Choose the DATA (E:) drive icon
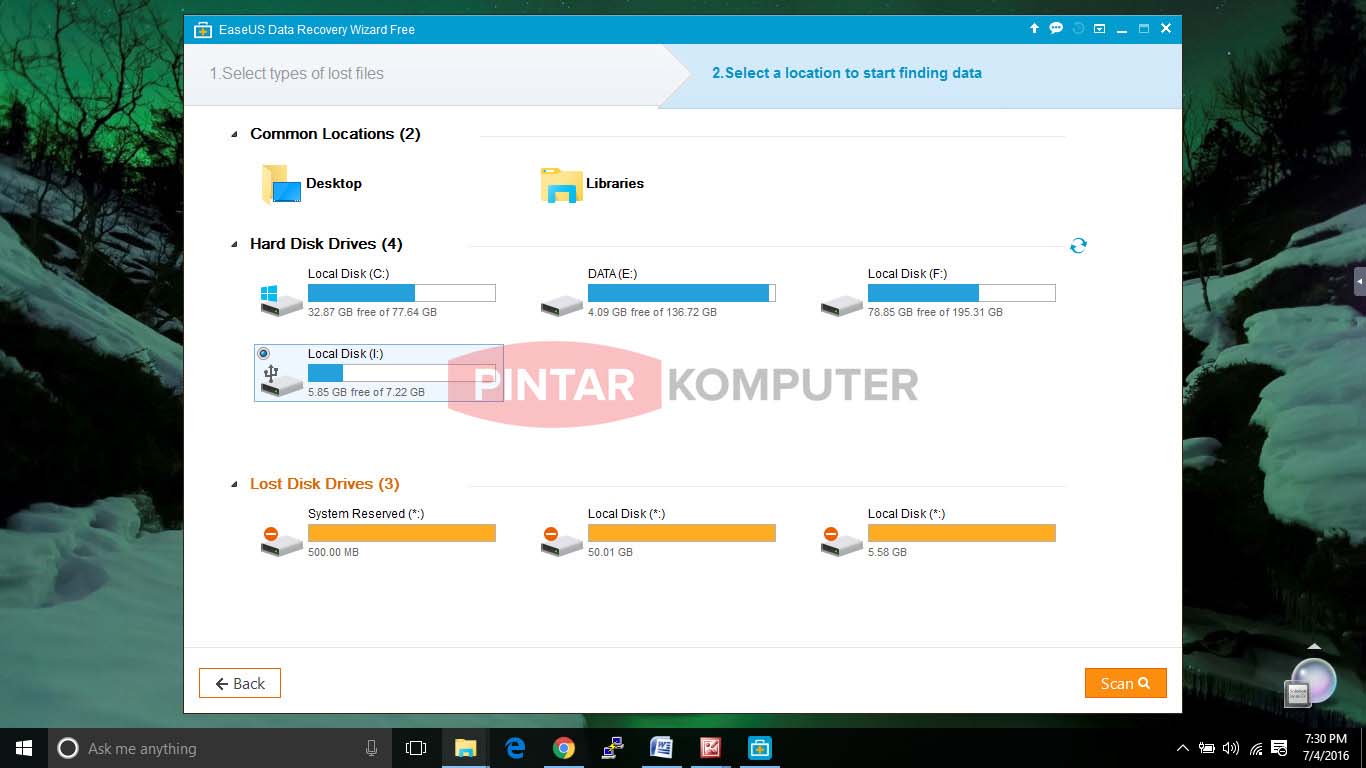The width and height of the screenshot is (1366, 768). coord(561,304)
